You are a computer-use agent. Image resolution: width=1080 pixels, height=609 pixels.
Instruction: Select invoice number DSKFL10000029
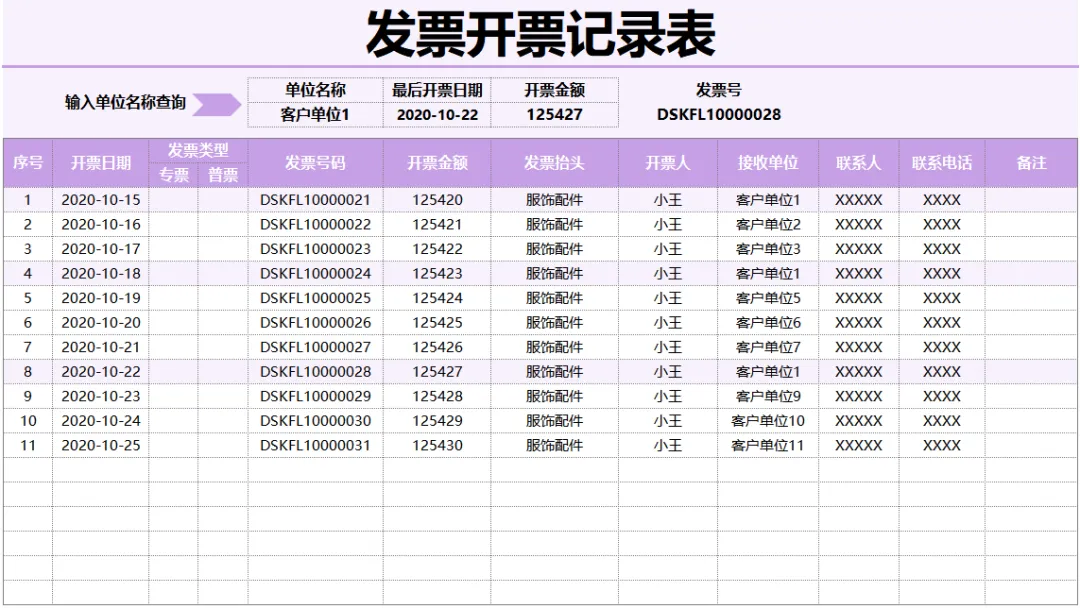pos(315,396)
